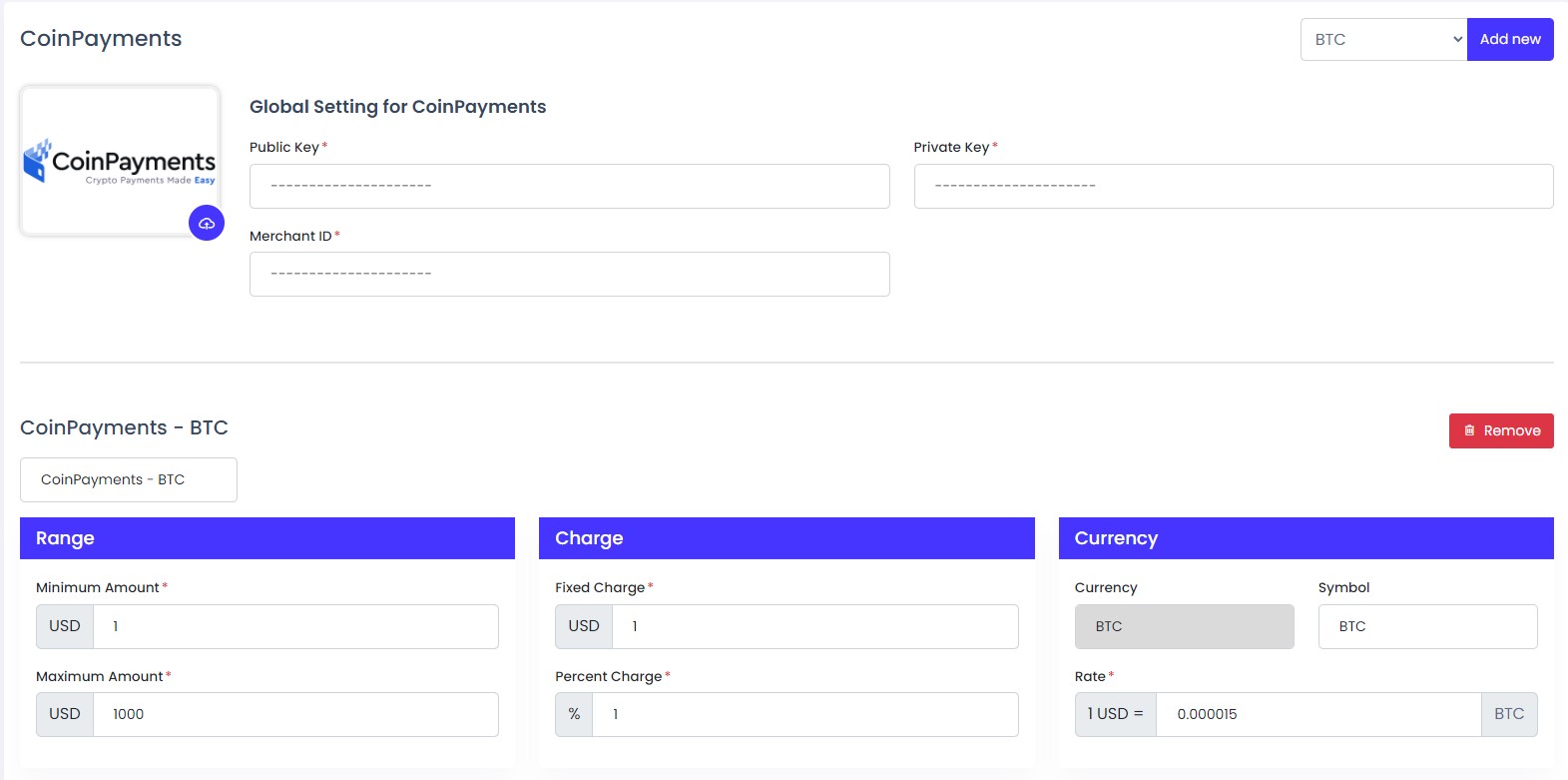Focus the Public Key input field

[569, 187]
